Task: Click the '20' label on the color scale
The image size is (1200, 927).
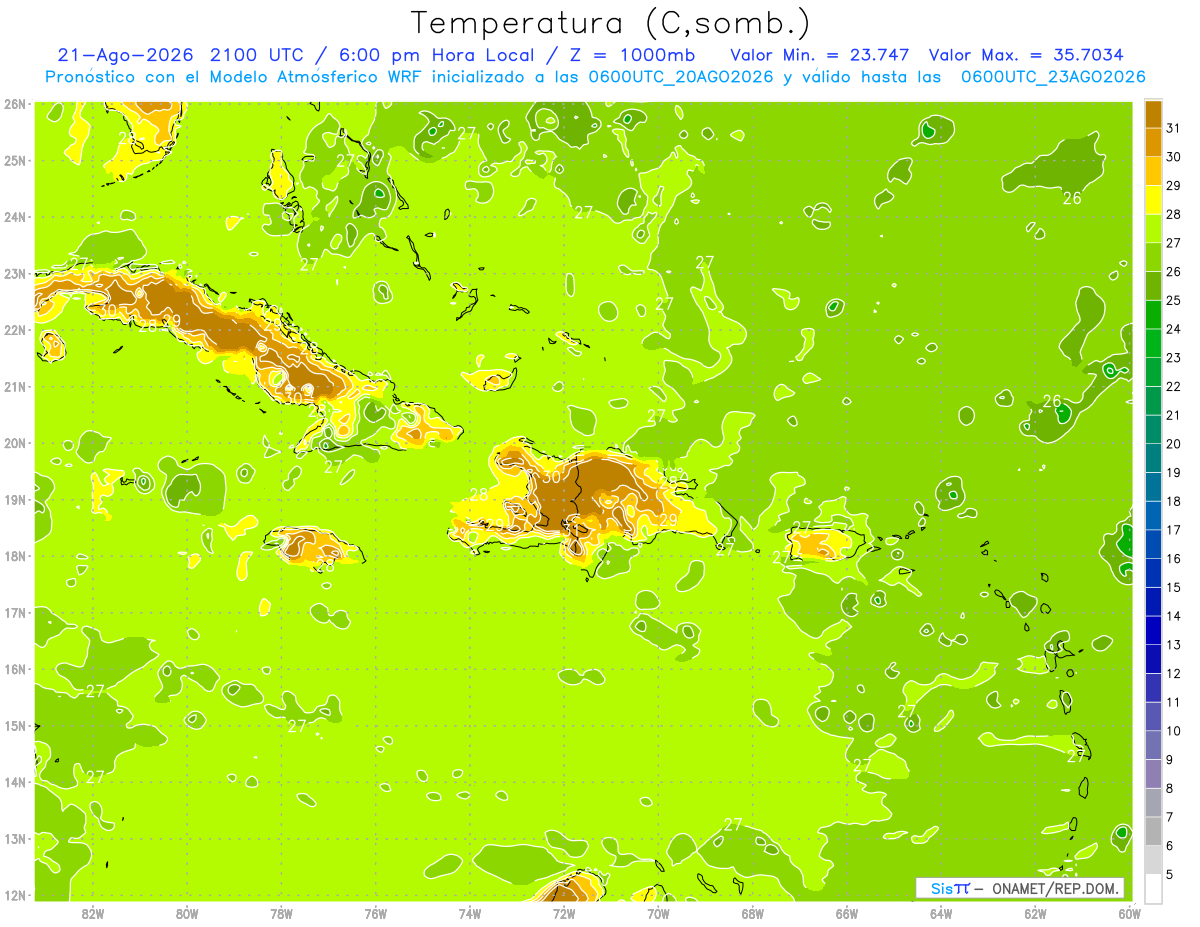Action: click(x=1174, y=444)
